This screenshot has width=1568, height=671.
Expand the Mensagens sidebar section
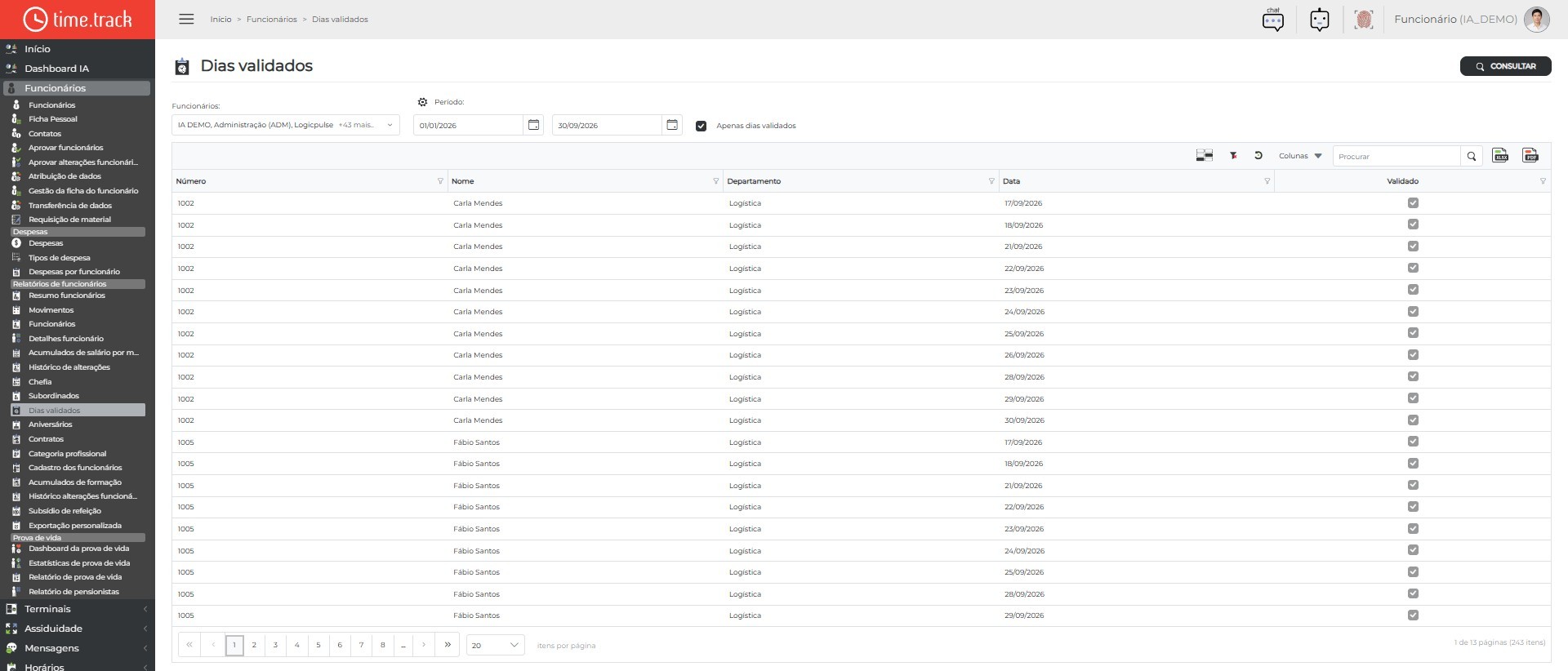click(78, 648)
